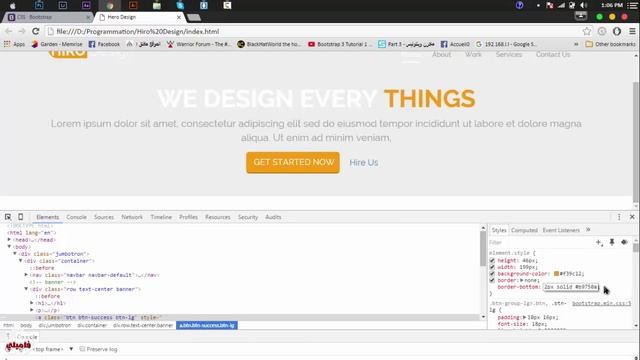Click the browser forward arrow
The height and width of the screenshot is (360, 640).
[22, 31]
